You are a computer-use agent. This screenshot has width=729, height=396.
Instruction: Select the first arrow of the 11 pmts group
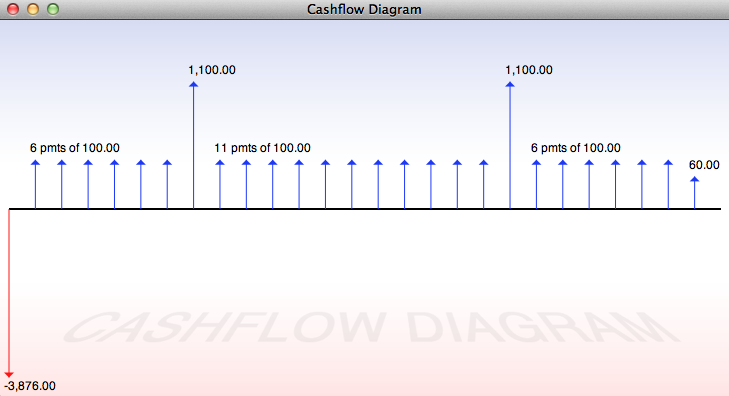click(220, 185)
